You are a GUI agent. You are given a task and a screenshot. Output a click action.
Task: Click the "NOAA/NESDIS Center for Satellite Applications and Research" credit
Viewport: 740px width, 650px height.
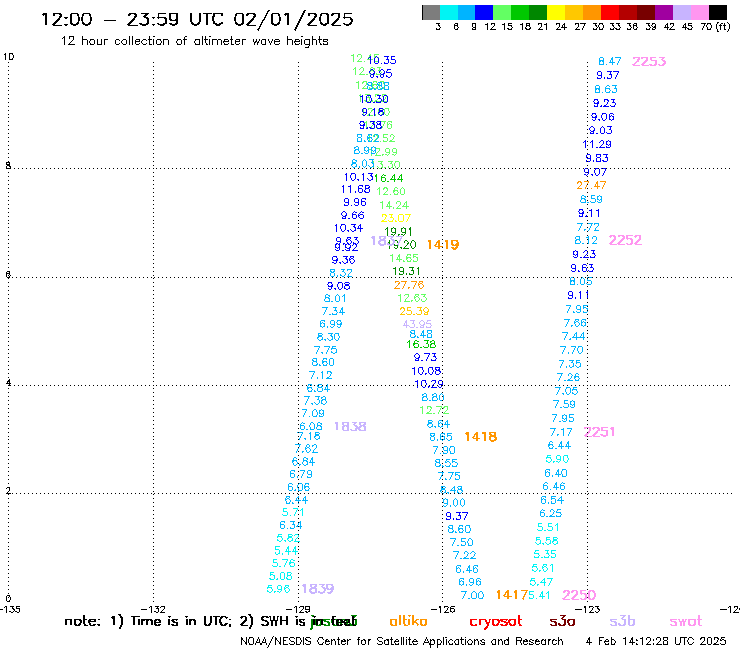402,641
